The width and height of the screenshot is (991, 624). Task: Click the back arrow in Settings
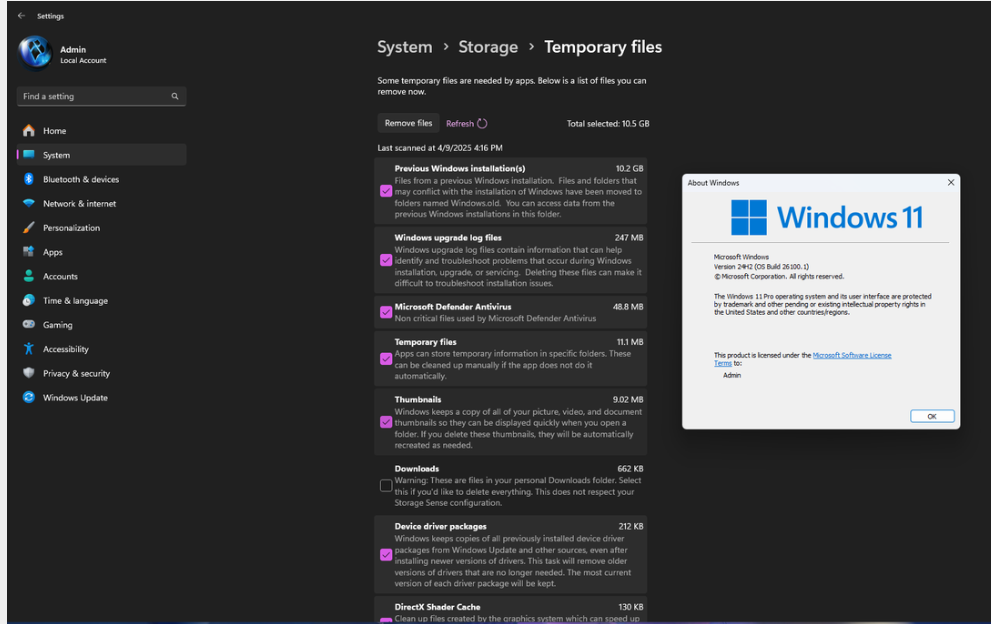tap(21, 16)
